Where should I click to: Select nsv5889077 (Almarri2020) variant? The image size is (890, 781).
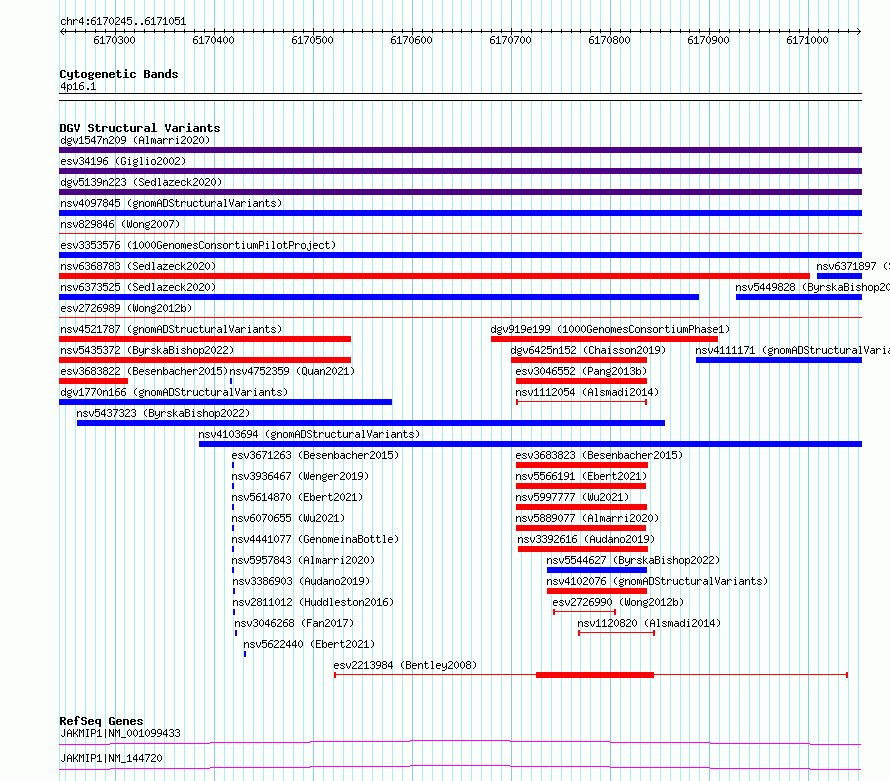(587, 518)
